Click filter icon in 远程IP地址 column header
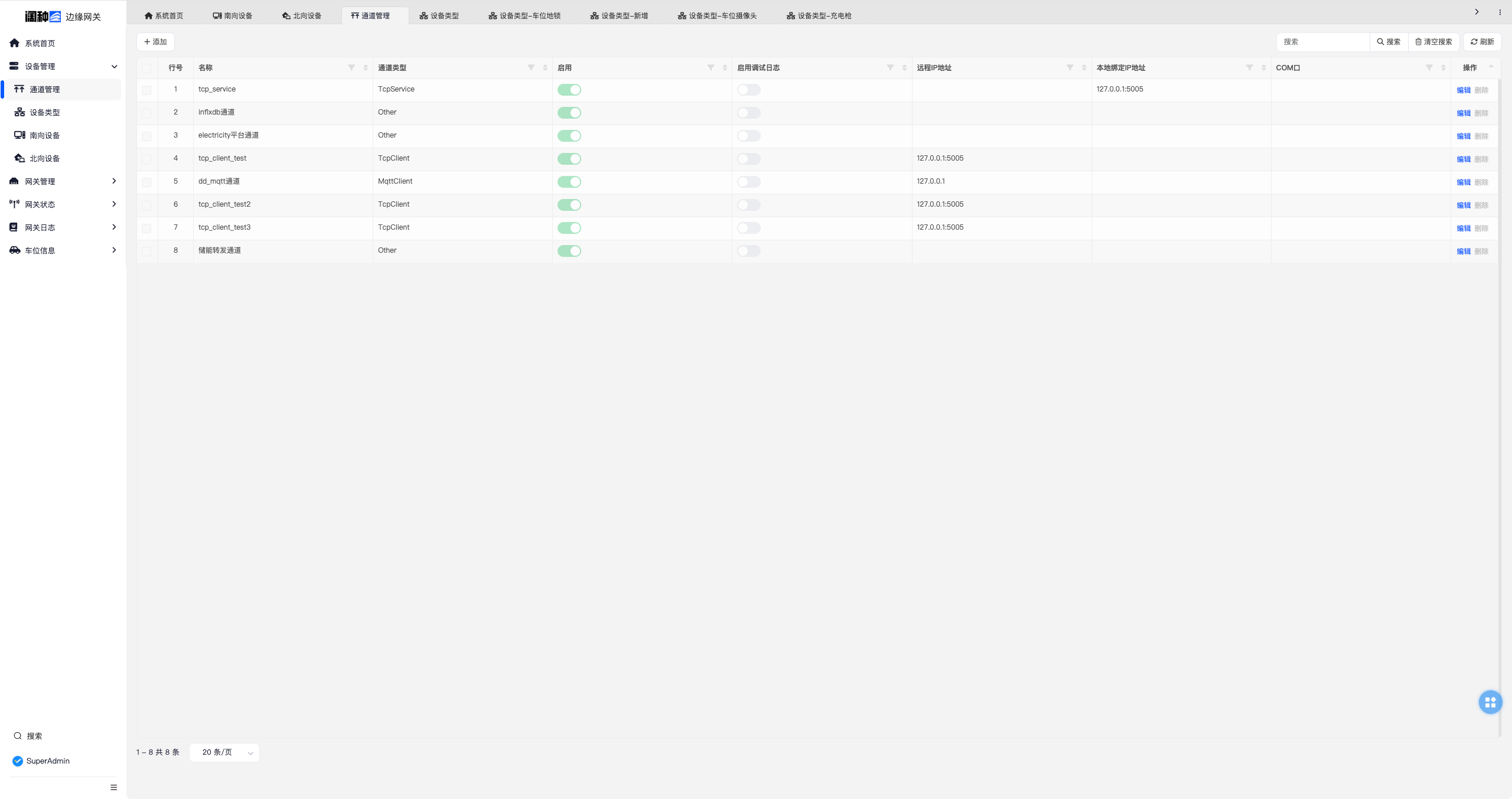Image resolution: width=1512 pixels, height=799 pixels. click(x=1070, y=67)
